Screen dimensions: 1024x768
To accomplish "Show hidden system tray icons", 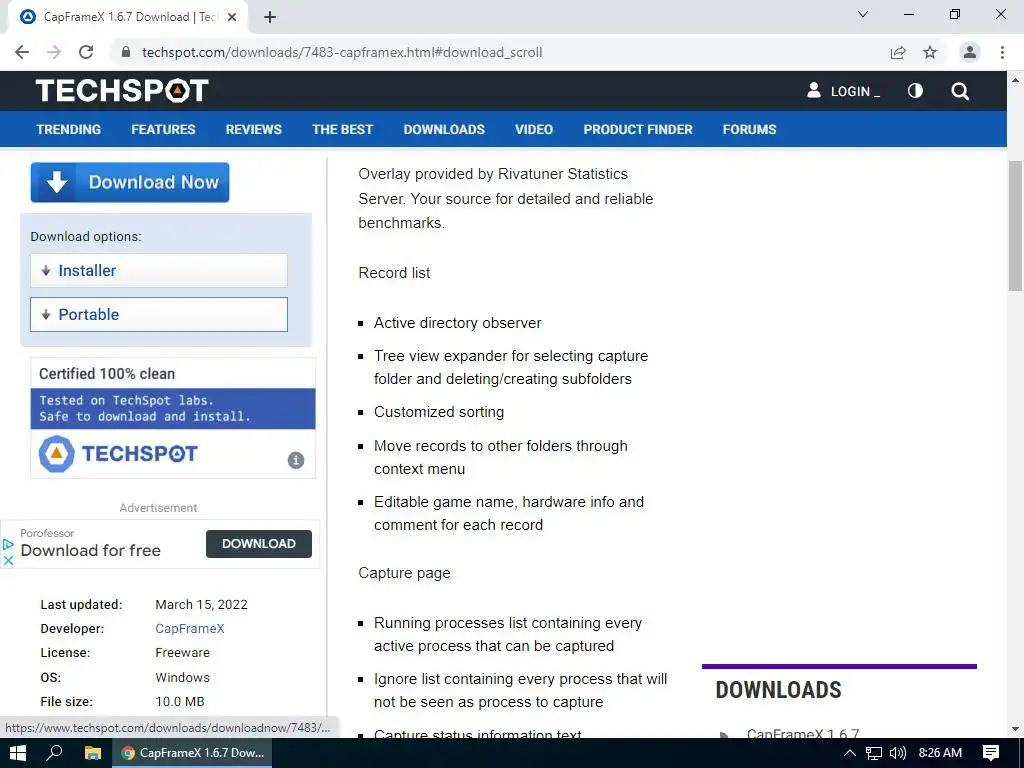I will tap(850, 753).
